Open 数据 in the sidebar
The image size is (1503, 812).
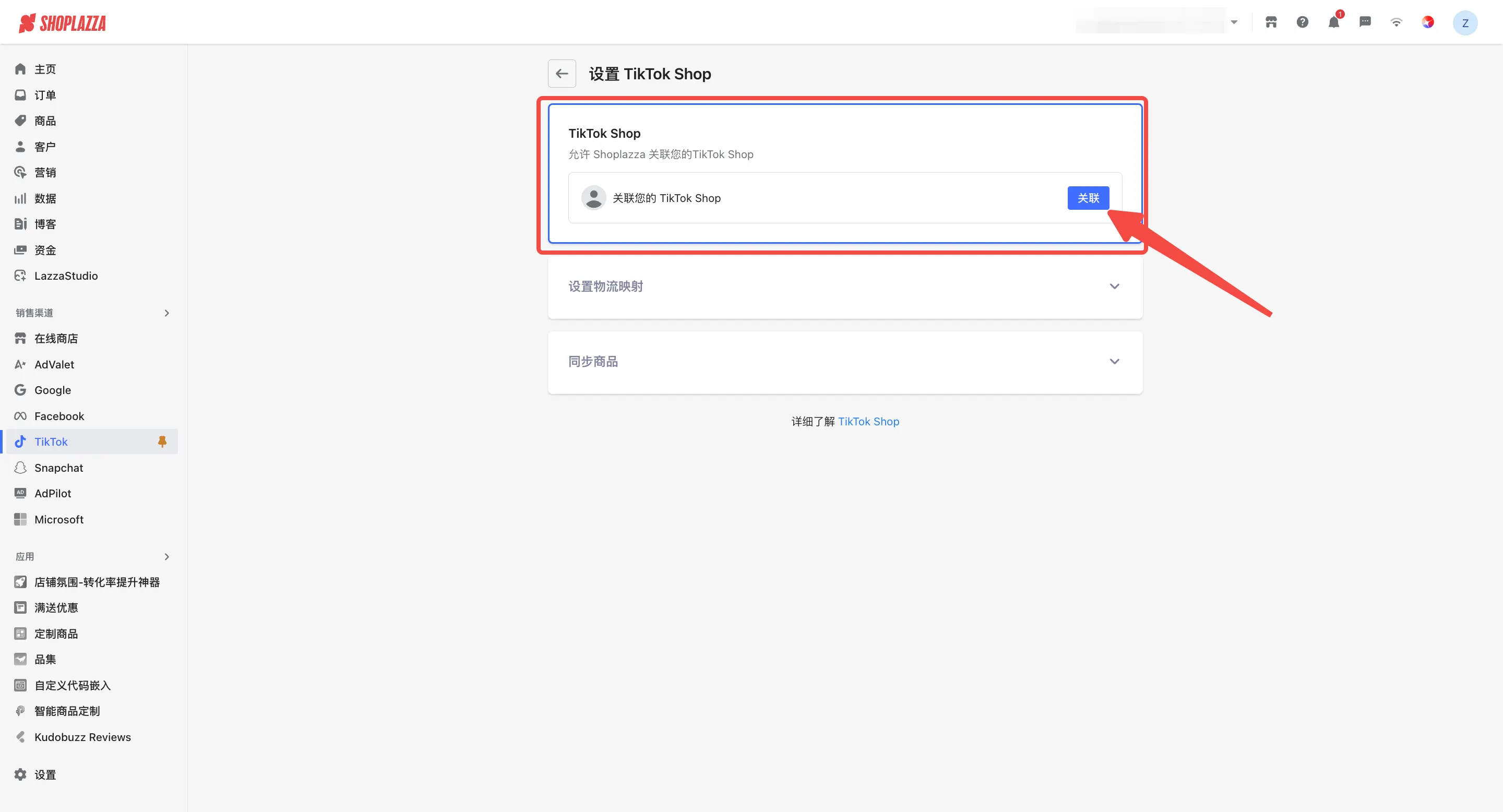click(x=45, y=198)
